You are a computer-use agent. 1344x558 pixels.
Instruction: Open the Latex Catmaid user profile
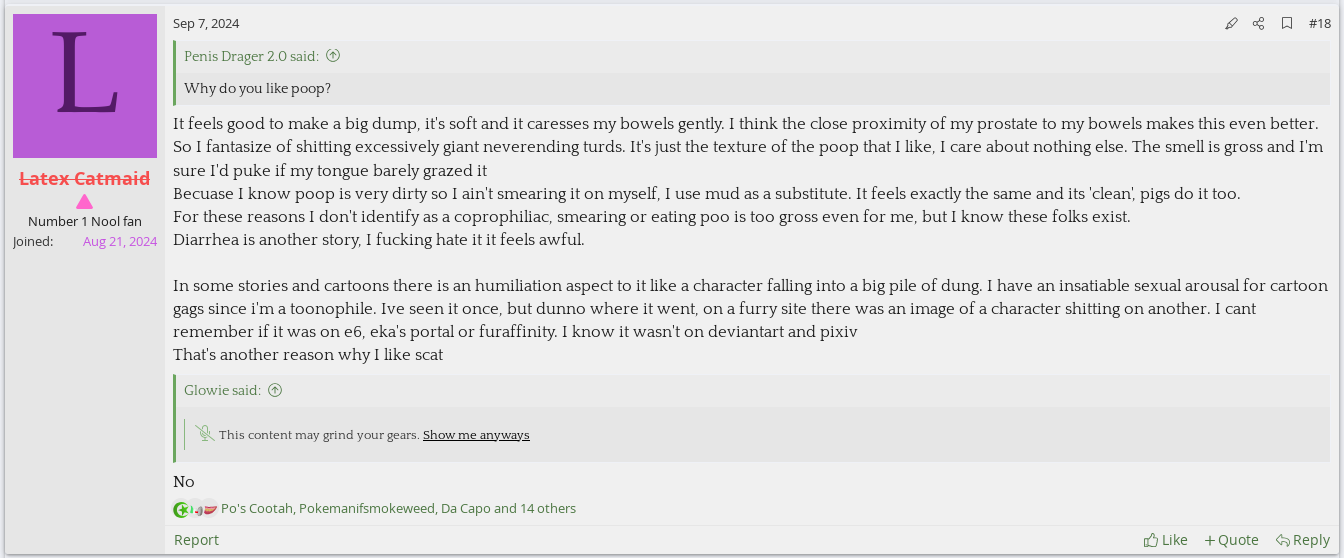click(x=85, y=179)
